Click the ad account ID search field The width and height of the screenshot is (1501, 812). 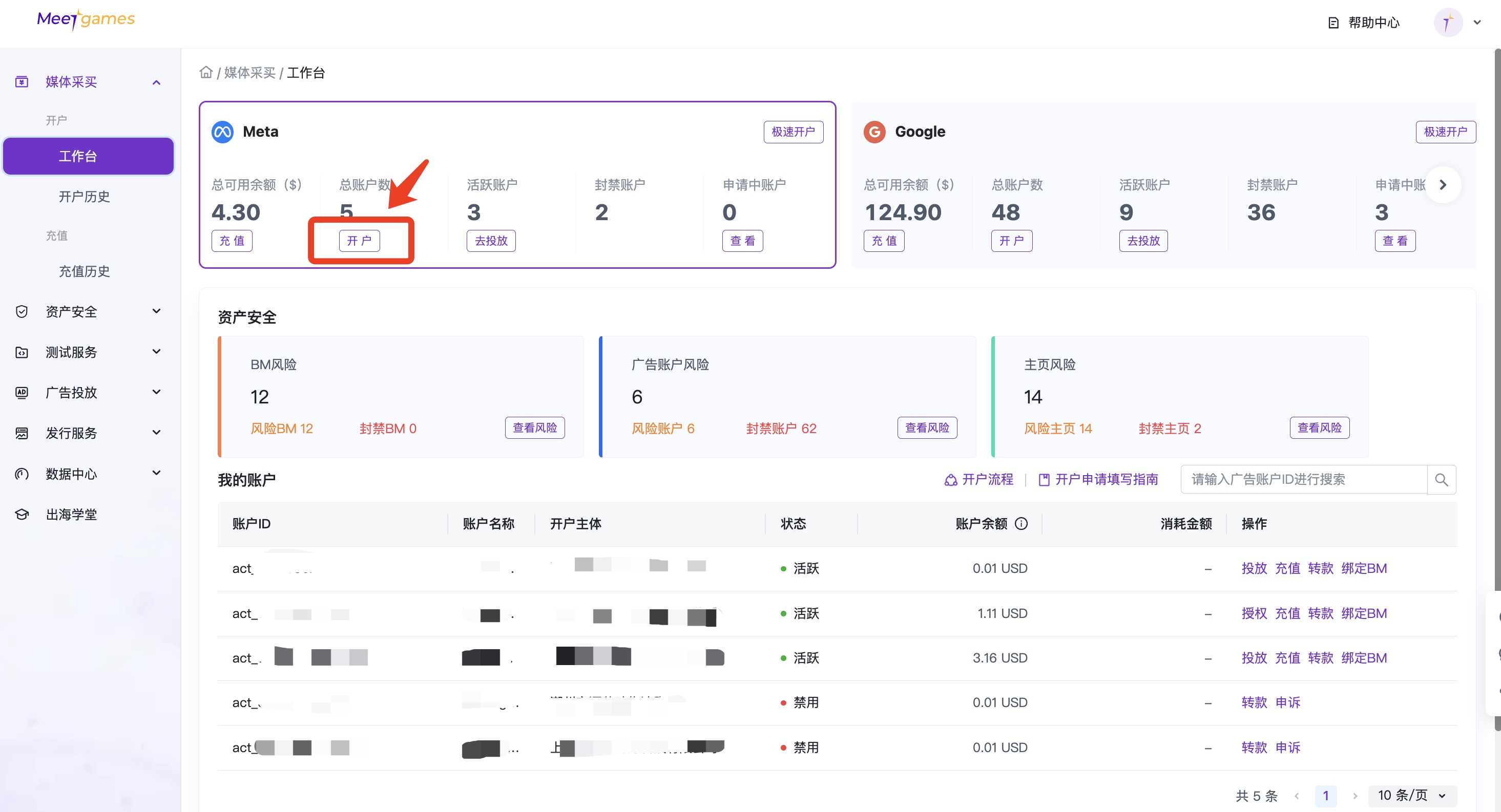[1303, 479]
